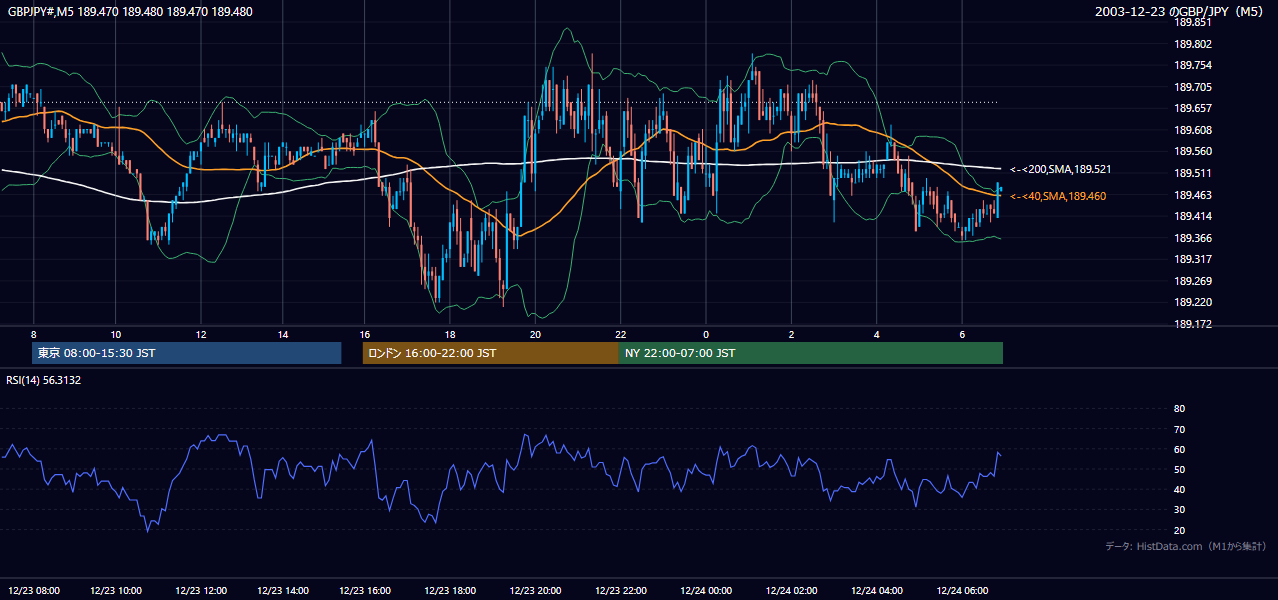1278x600 pixels.
Task: Click price axis label 189.851
Action: click(x=1193, y=22)
